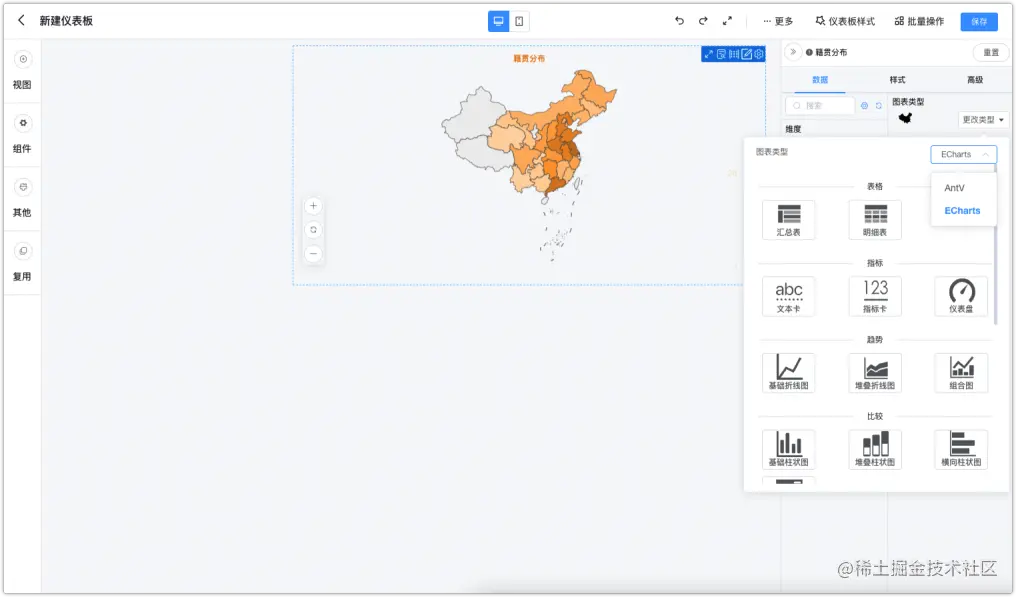The width and height of the screenshot is (1016, 597).
Task: Select the 文本卡 chart type
Action: click(x=789, y=297)
